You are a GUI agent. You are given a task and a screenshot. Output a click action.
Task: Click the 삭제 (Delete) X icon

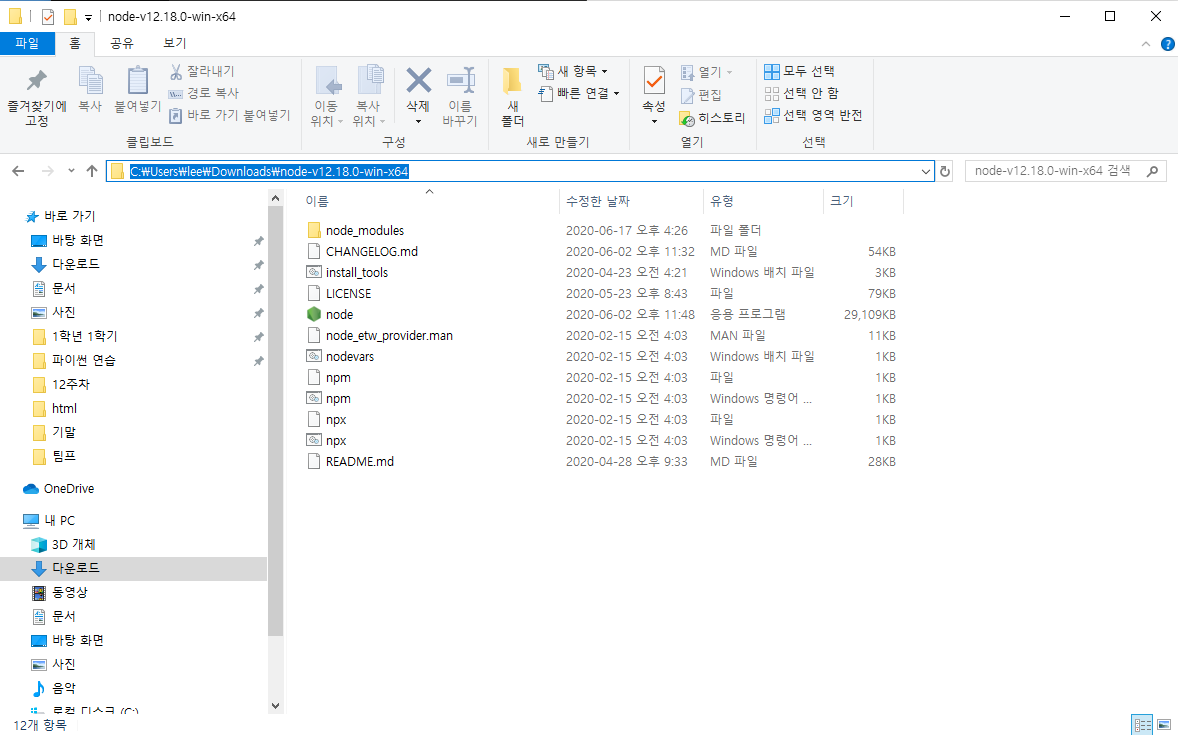tap(418, 81)
